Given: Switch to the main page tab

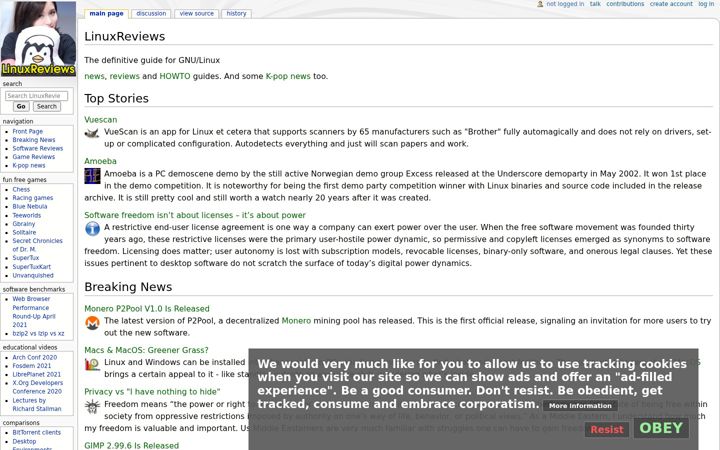Looking at the screenshot, I should (107, 13).
